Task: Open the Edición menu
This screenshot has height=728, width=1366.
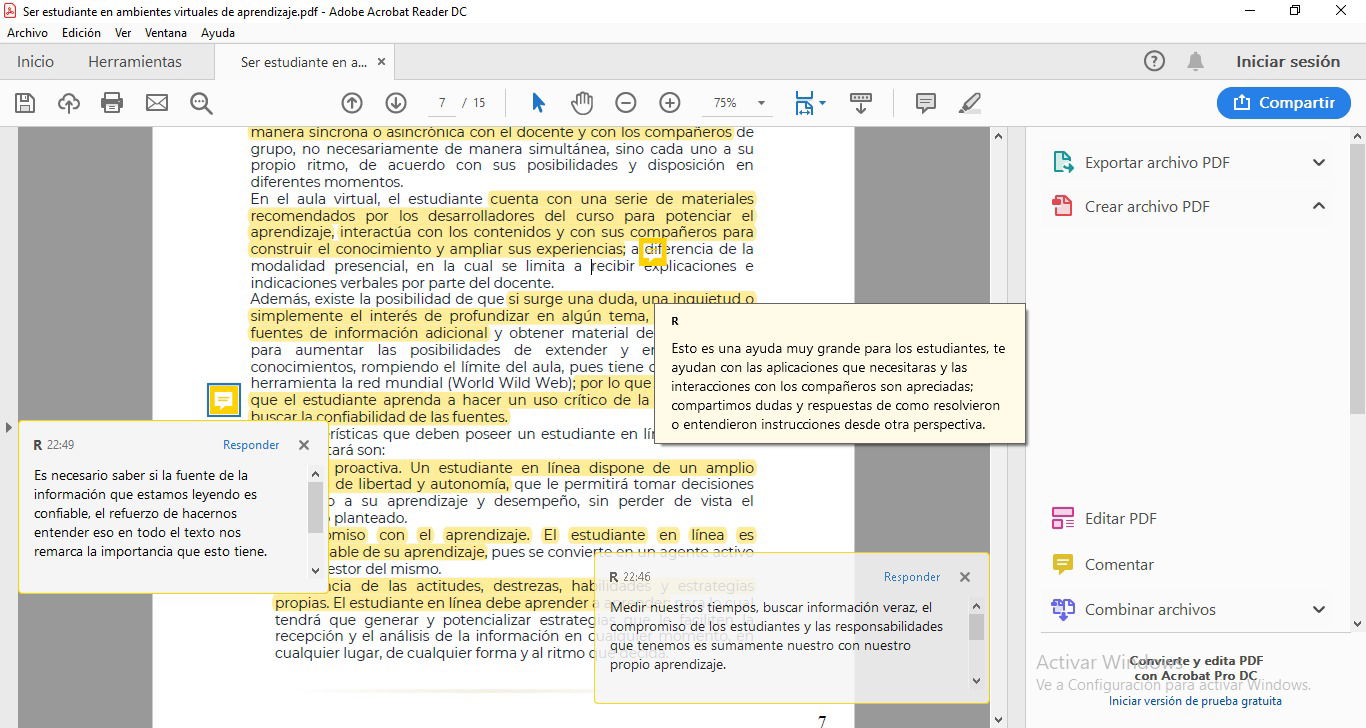Action: point(81,33)
